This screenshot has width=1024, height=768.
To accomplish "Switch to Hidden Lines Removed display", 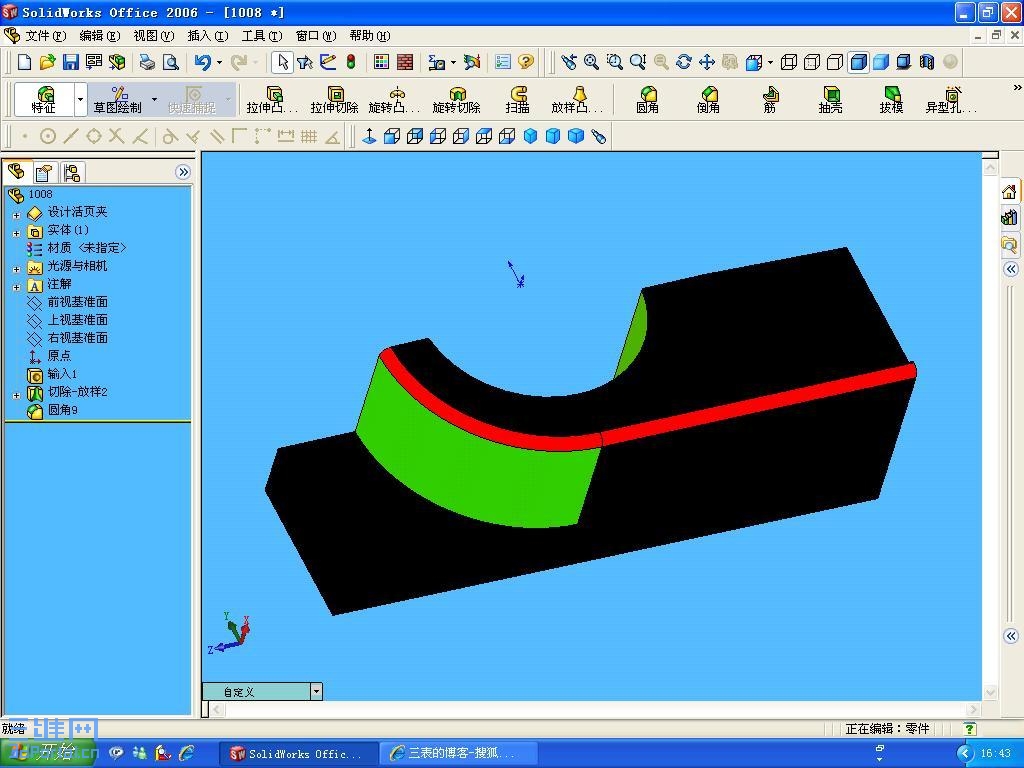I will tap(835, 62).
